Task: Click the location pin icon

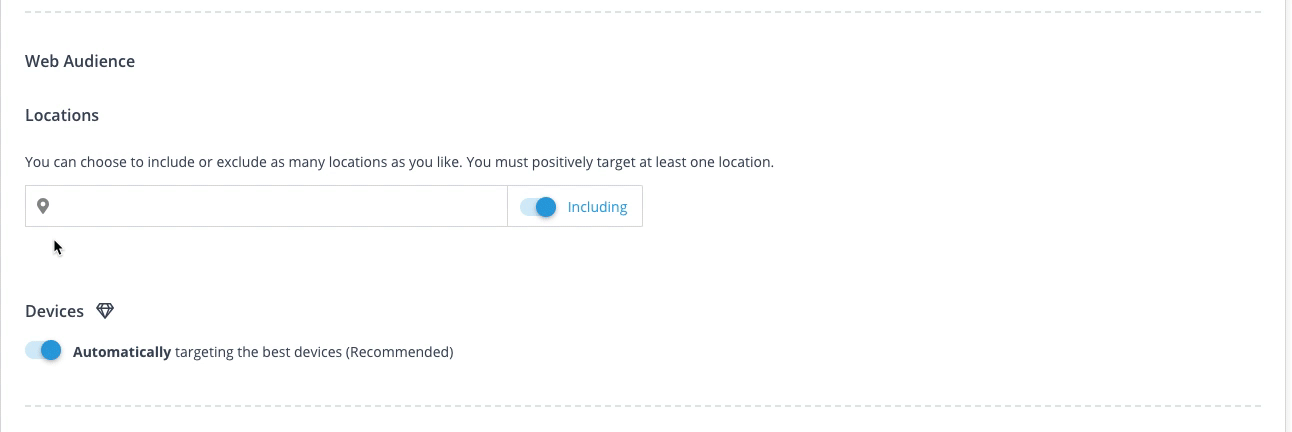Action: 43,206
